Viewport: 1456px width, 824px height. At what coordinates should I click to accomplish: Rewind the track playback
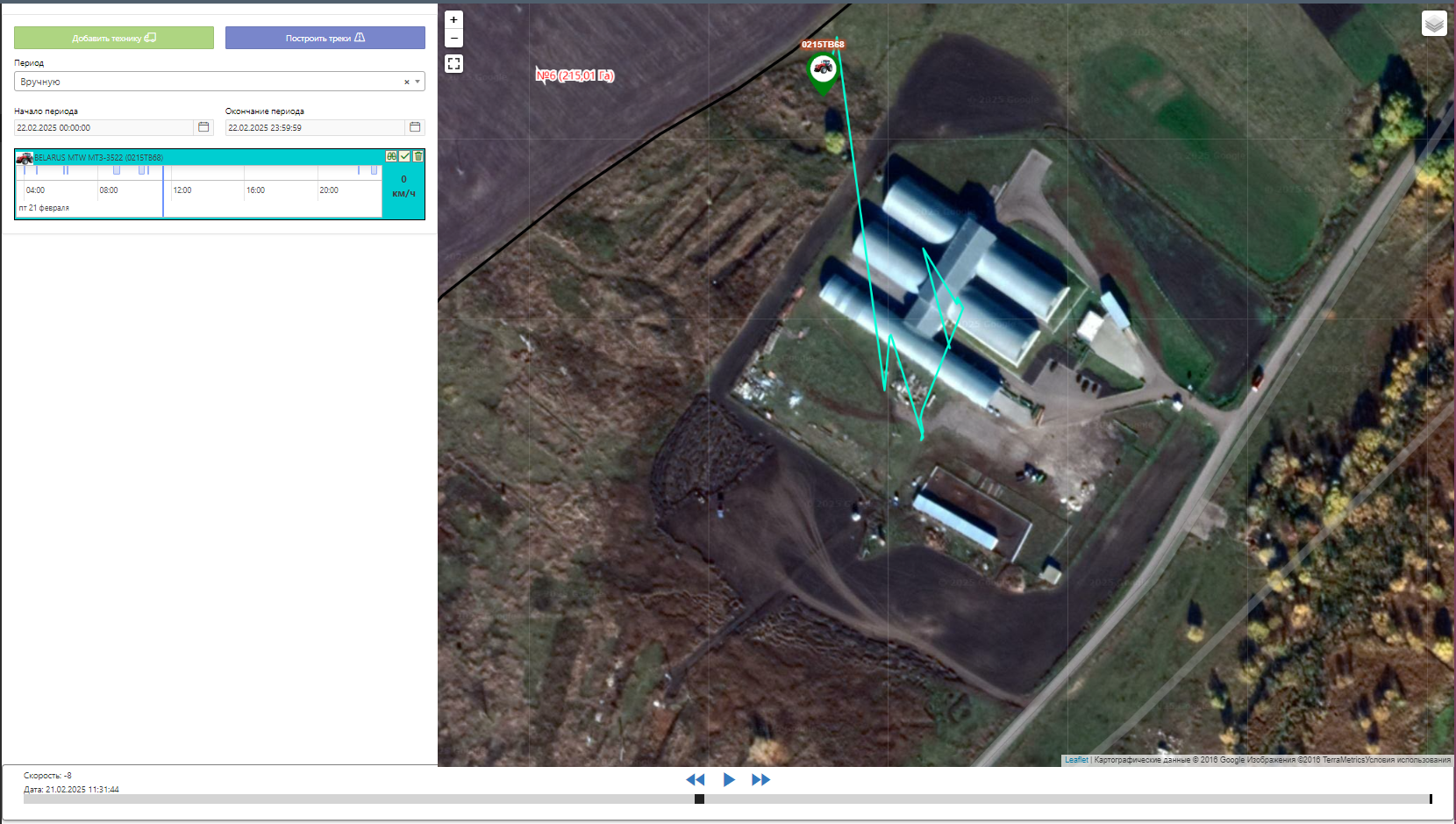coord(696,779)
